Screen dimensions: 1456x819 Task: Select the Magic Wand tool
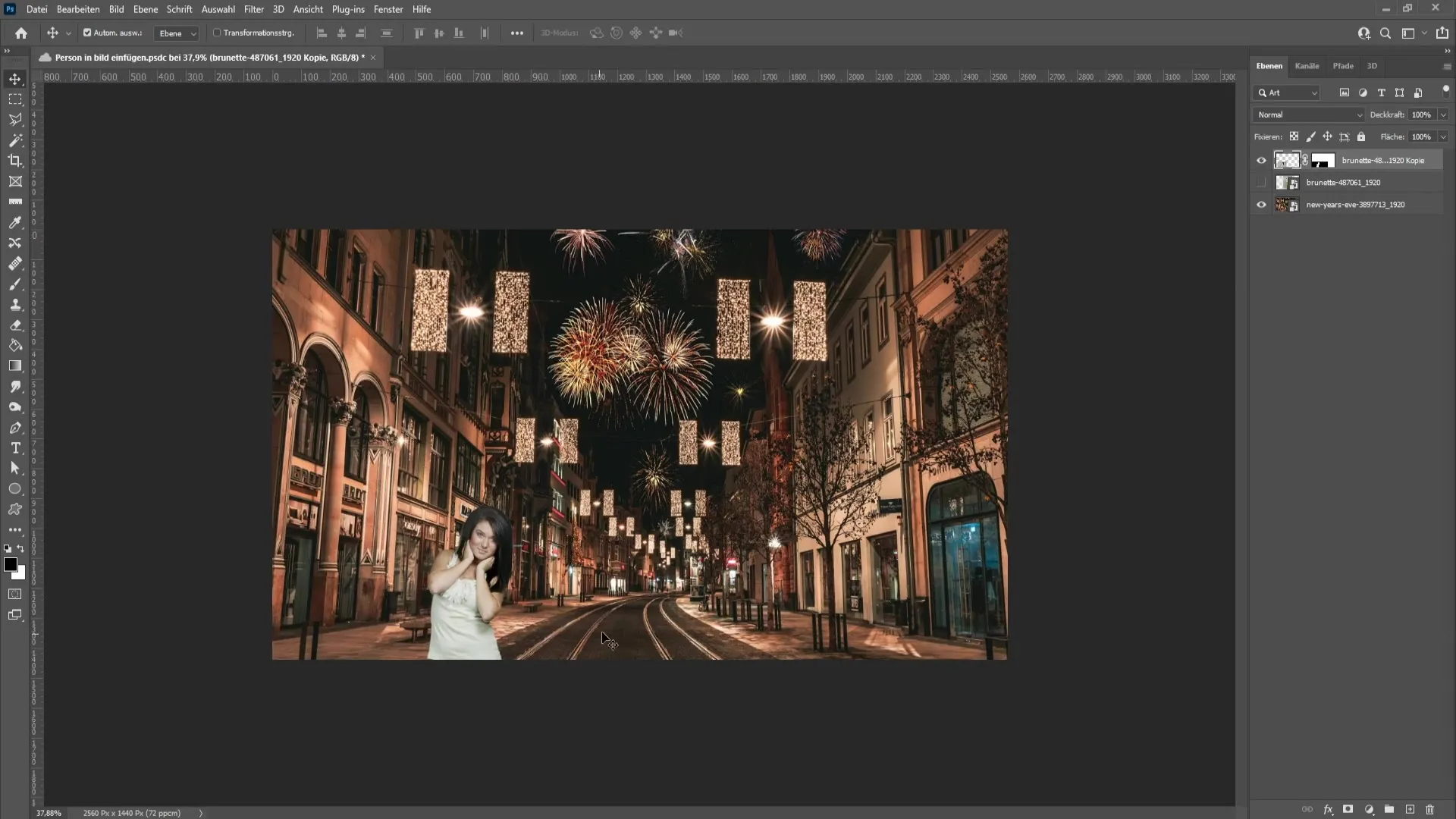coord(15,140)
